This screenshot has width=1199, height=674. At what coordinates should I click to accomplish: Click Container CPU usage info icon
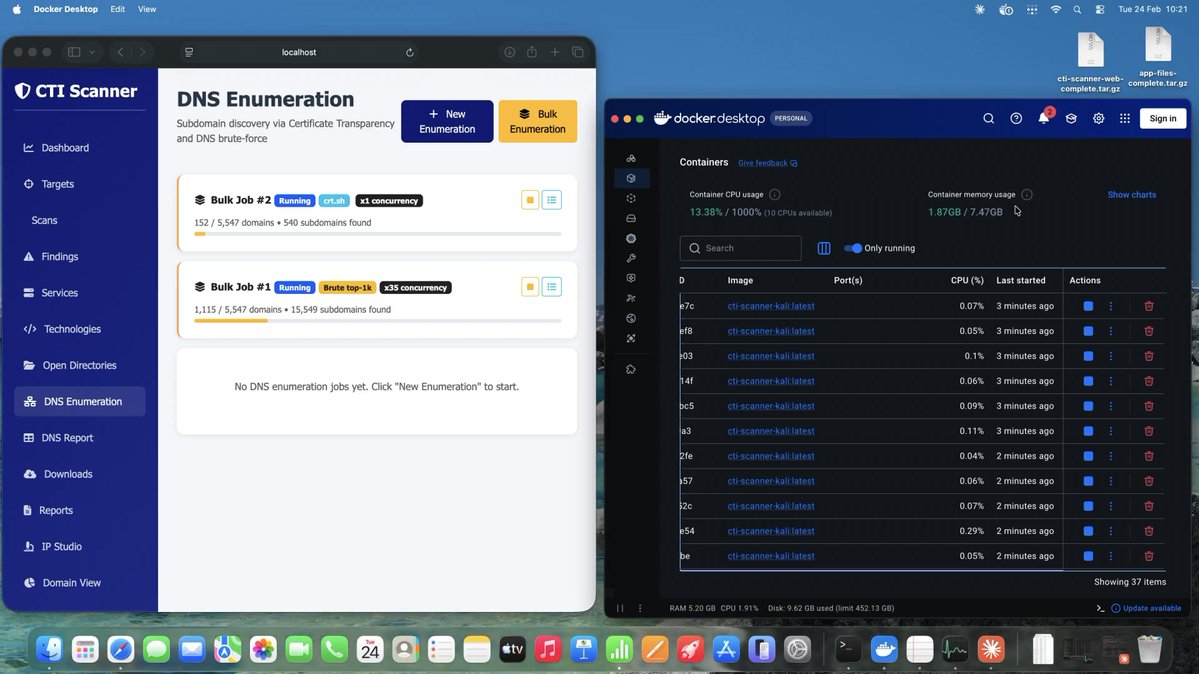pyautogui.click(x=775, y=194)
